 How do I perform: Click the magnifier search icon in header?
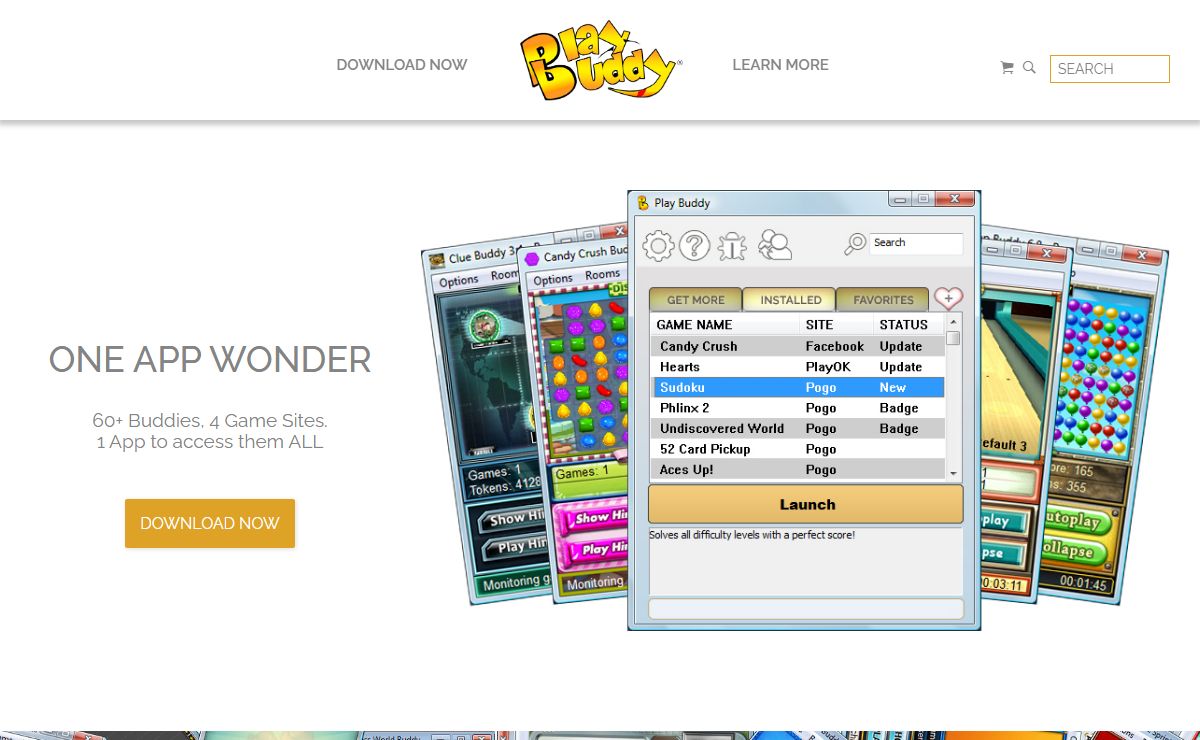[x=1029, y=68]
